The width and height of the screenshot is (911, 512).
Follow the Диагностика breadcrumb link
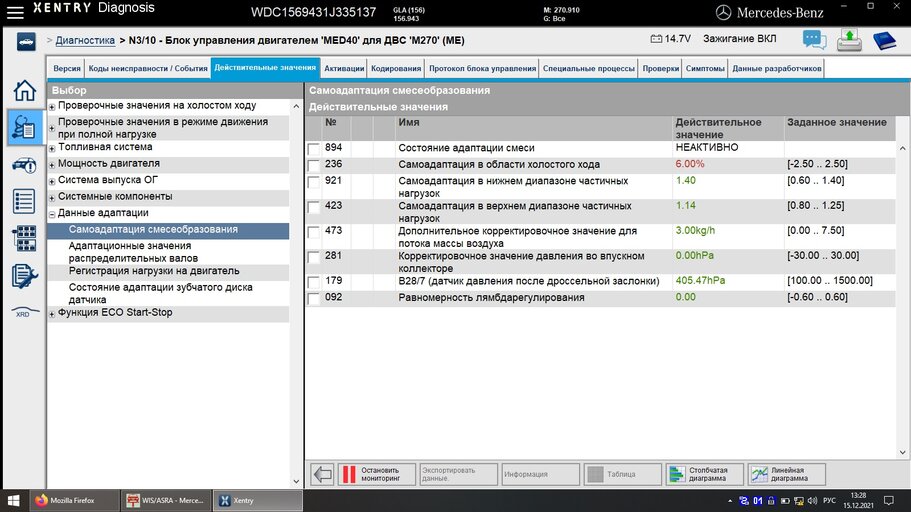click(x=85, y=41)
